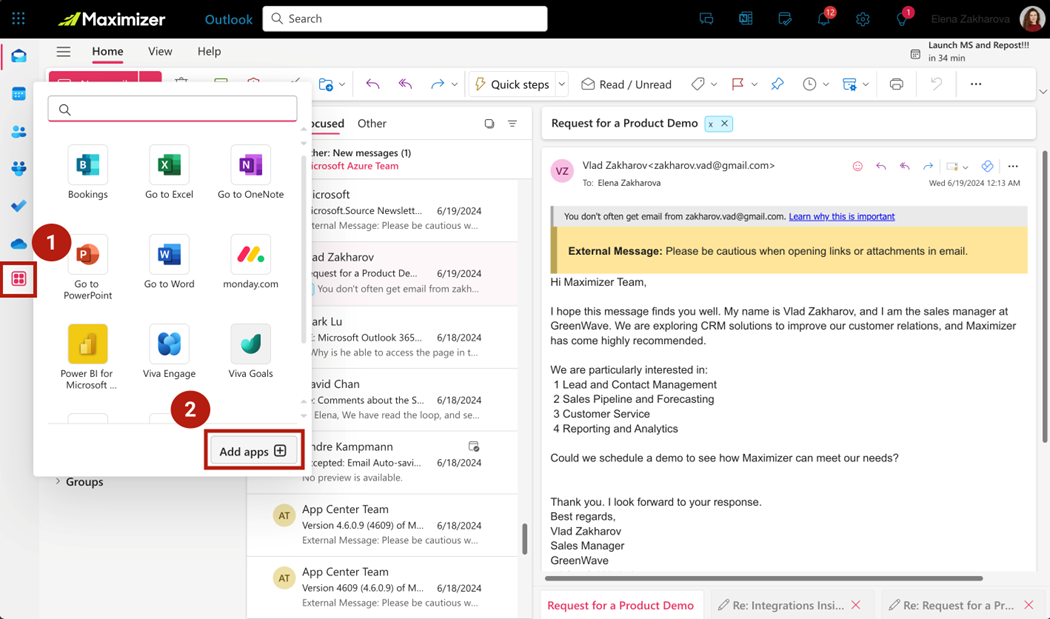Switch to the Other inbox tab
This screenshot has height=619, width=1050.
(372, 123)
